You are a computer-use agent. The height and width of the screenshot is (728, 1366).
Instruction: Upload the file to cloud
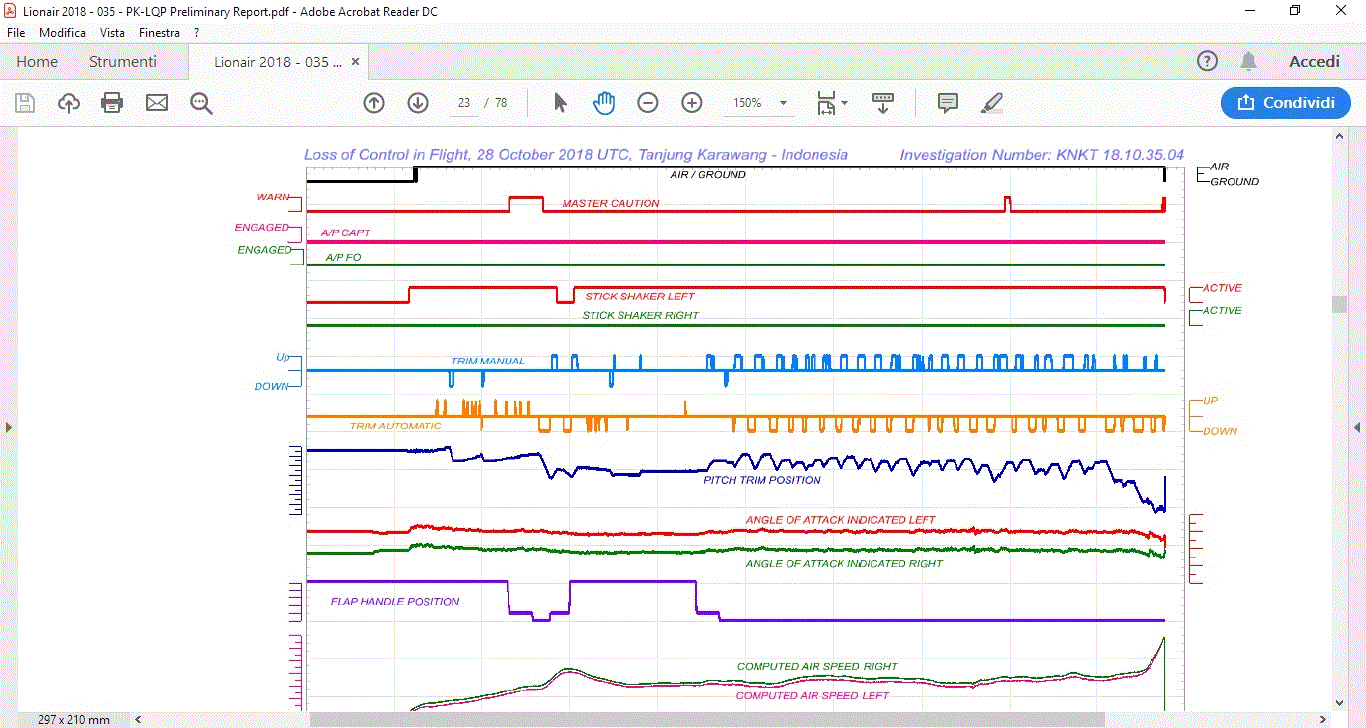[69, 103]
